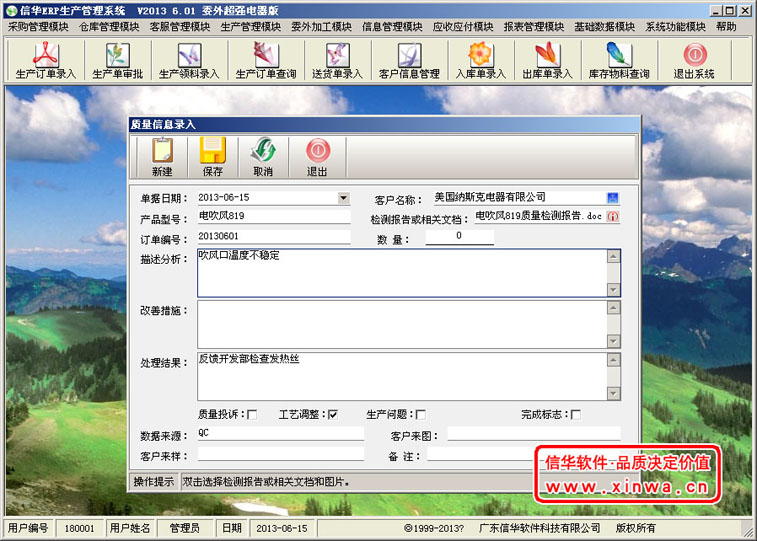Viewport: 757px width, 541px height.
Task: Open 送货单录入 toolbar icon
Action: [x=337, y=60]
